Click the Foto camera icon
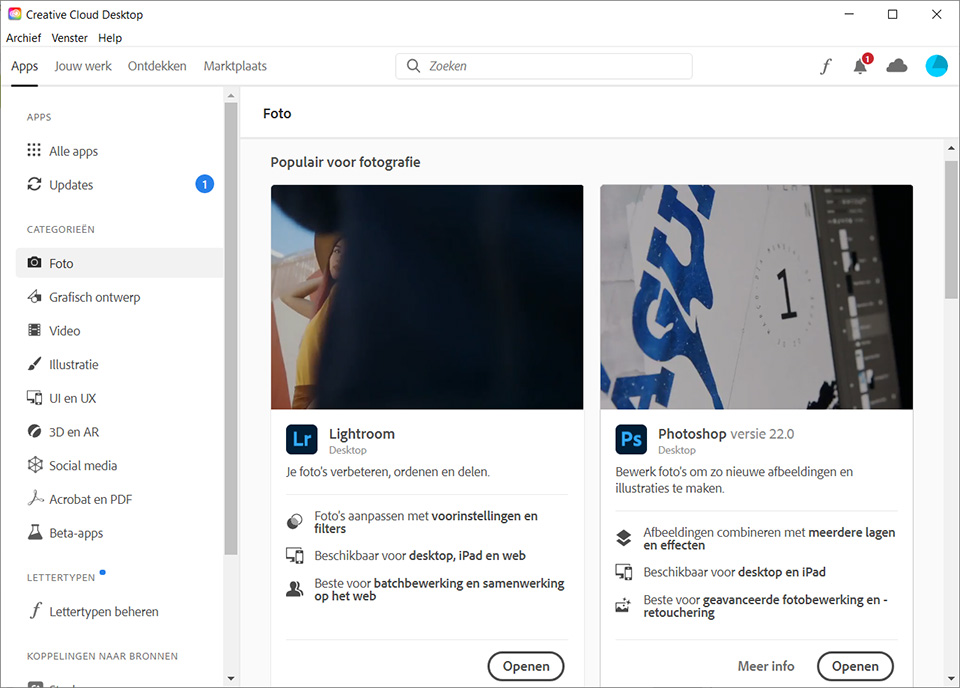The image size is (960, 688). point(34,263)
